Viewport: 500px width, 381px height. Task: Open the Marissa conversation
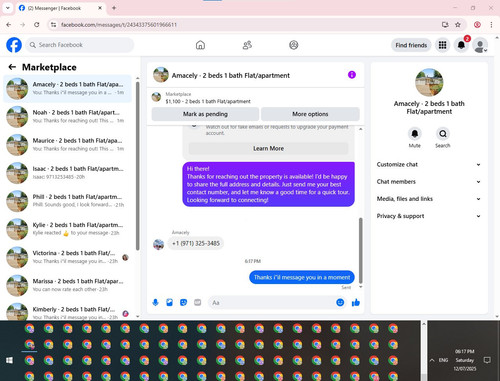(68, 285)
